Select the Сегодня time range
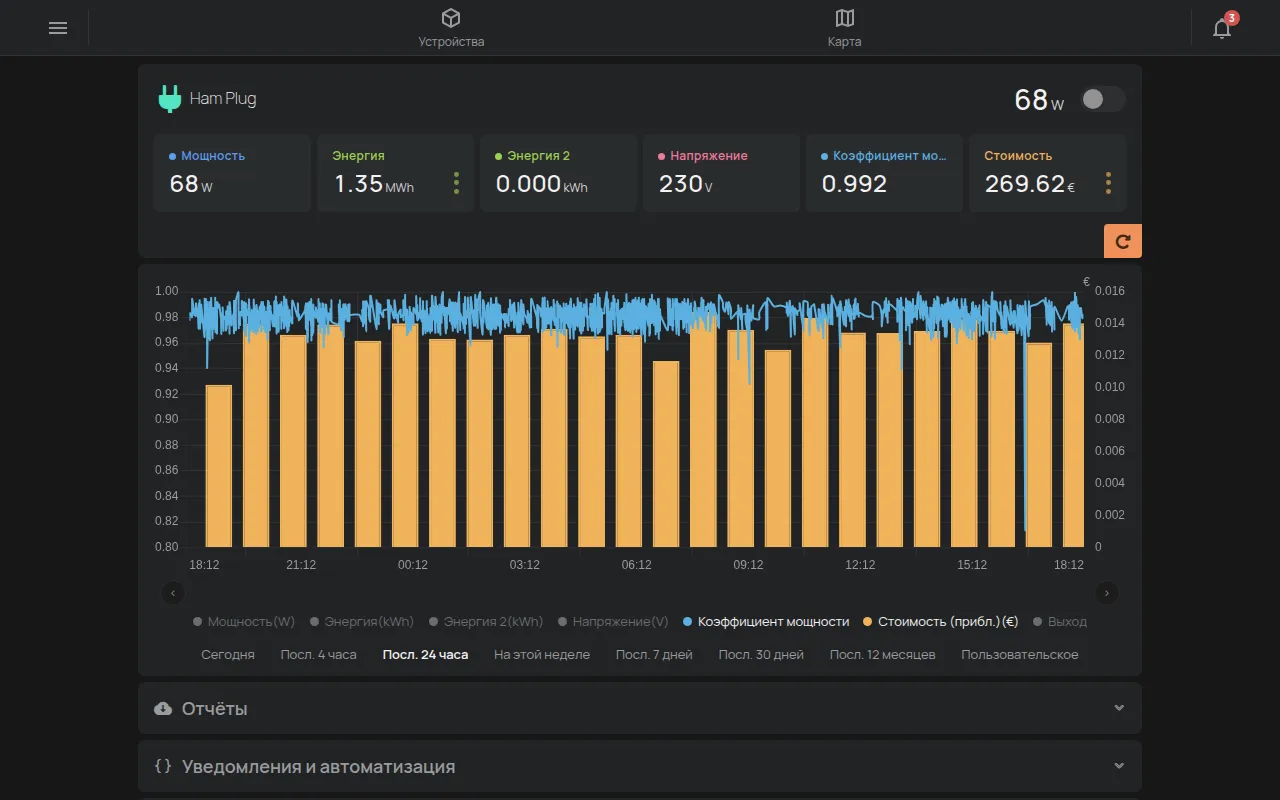Screen dimensions: 1280x800 coord(228,655)
